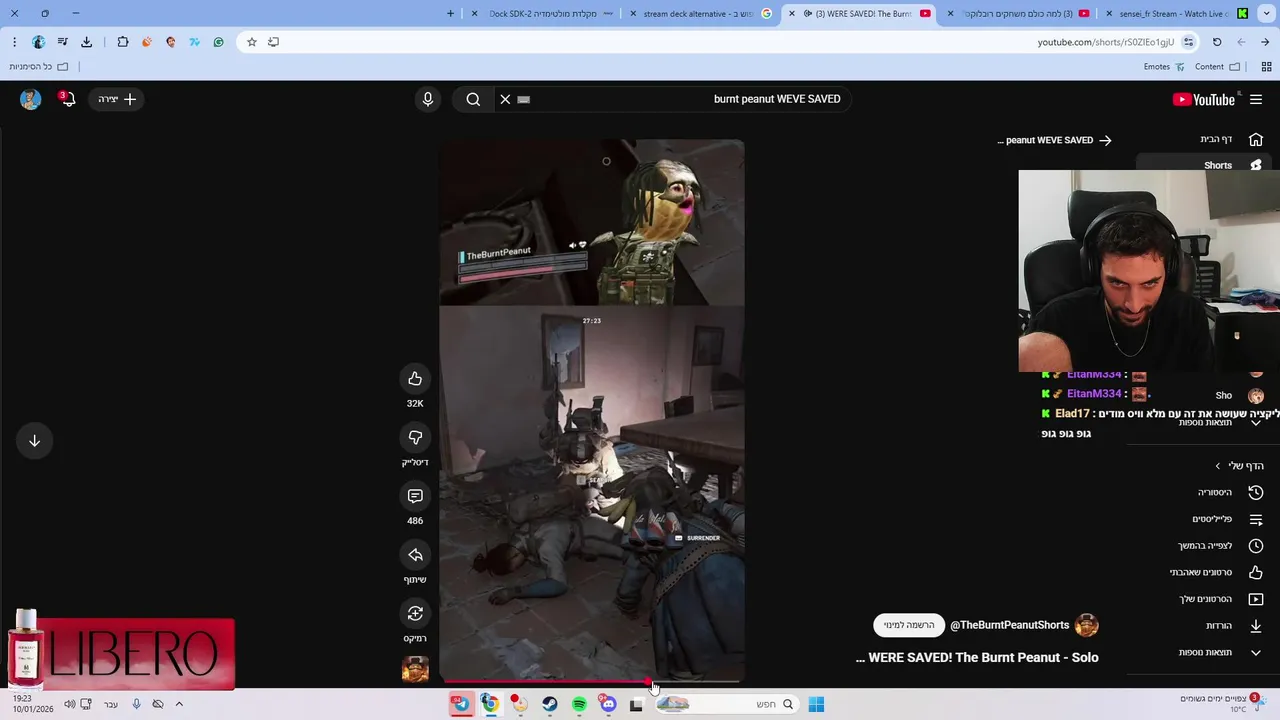Open @TheBurntPeanutShorts channel link
The image size is (1280, 720).
pyautogui.click(x=1009, y=625)
